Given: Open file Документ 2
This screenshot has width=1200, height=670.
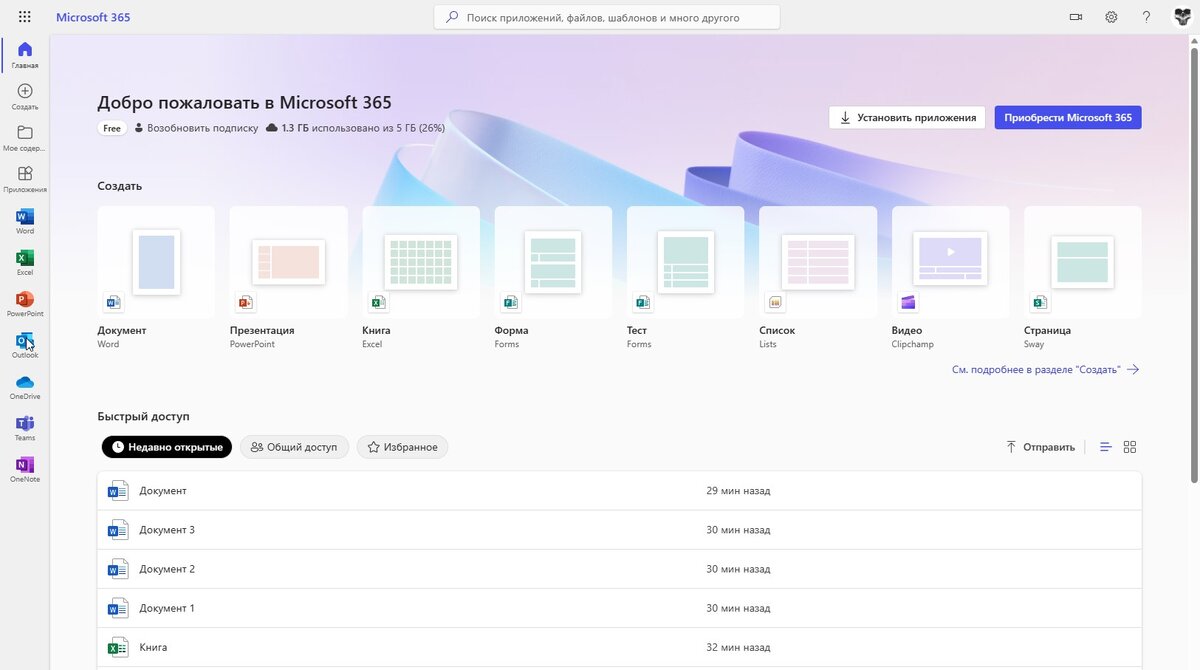Looking at the screenshot, I should point(619,569).
